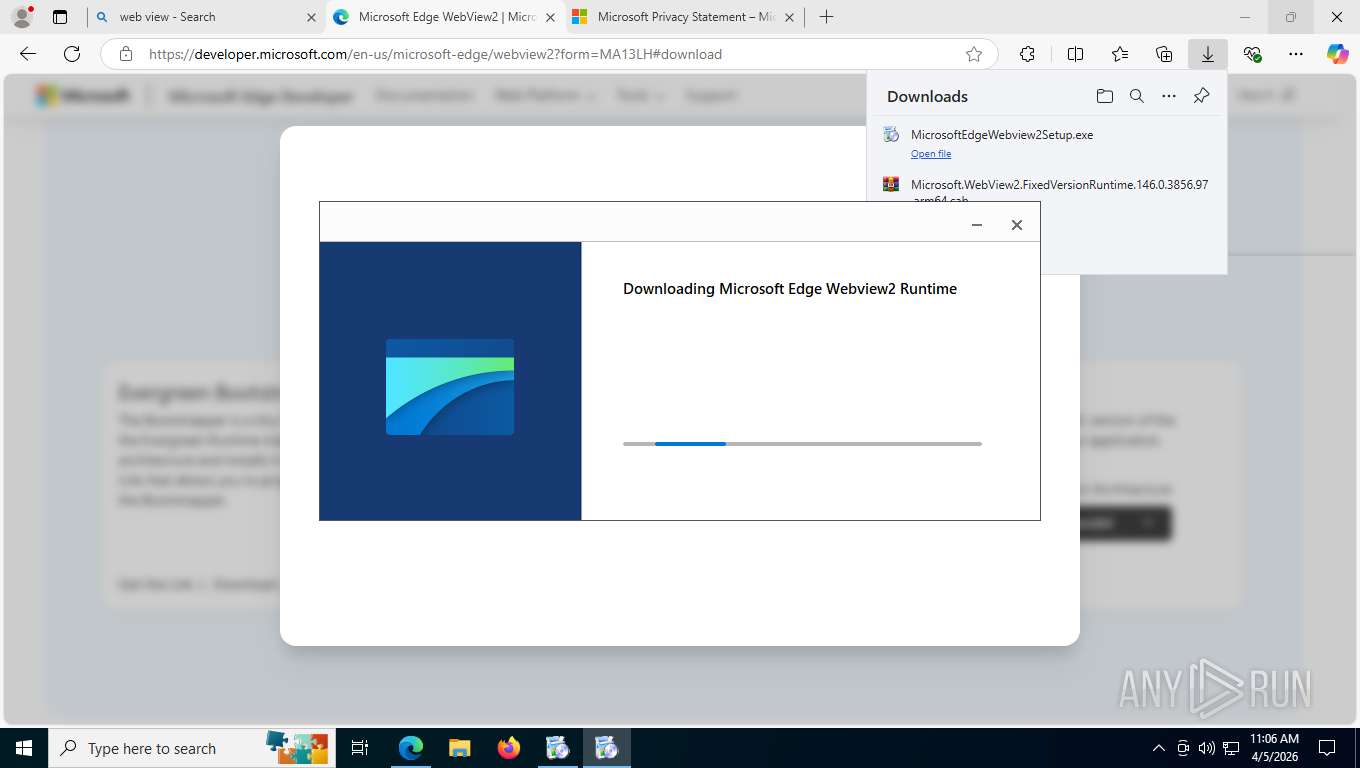Open a new tab with the plus button
1360x768 pixels.
click(x=826, y=17)
